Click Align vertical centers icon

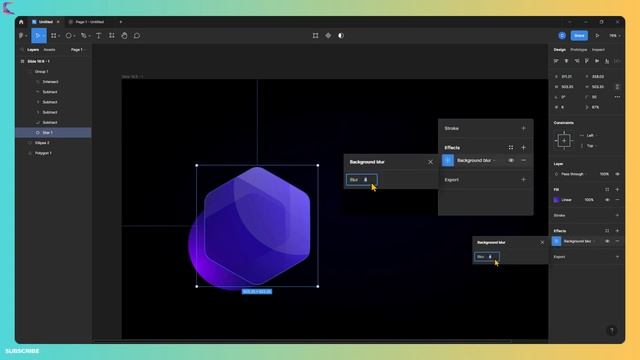(597, 61)
